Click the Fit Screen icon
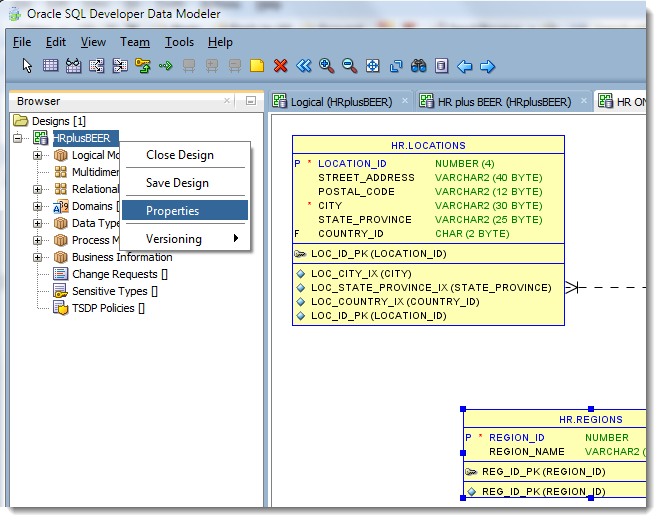 [373, 66]
